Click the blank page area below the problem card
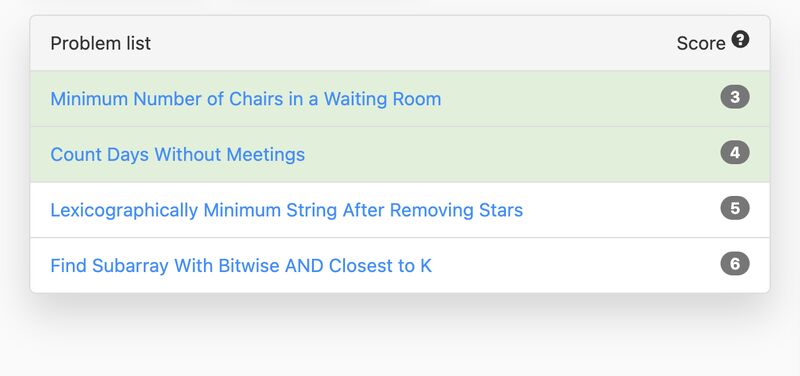Viewport: 800px width, 376px height. [400, 337]
